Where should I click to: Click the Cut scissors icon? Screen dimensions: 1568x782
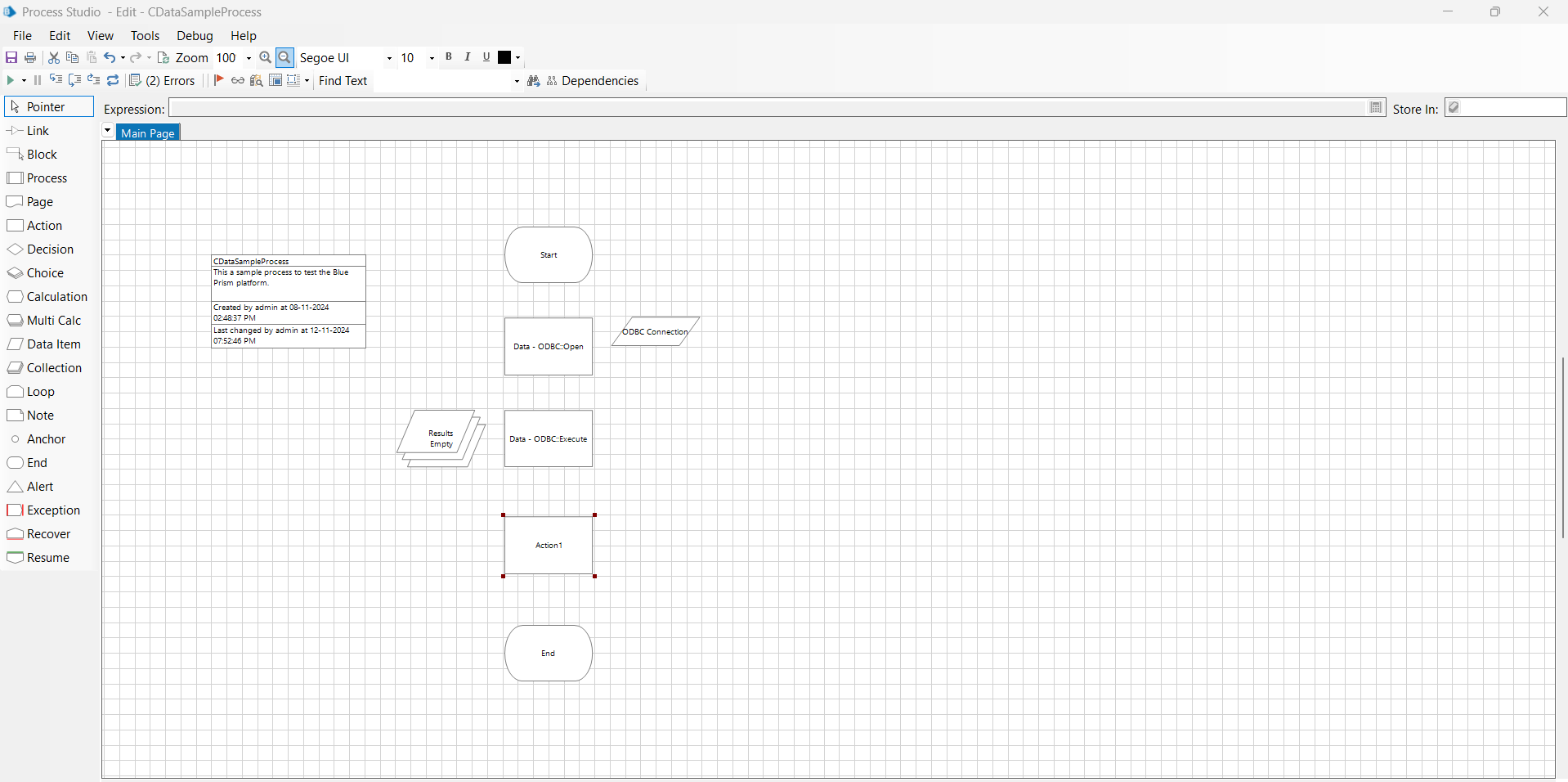54,57
